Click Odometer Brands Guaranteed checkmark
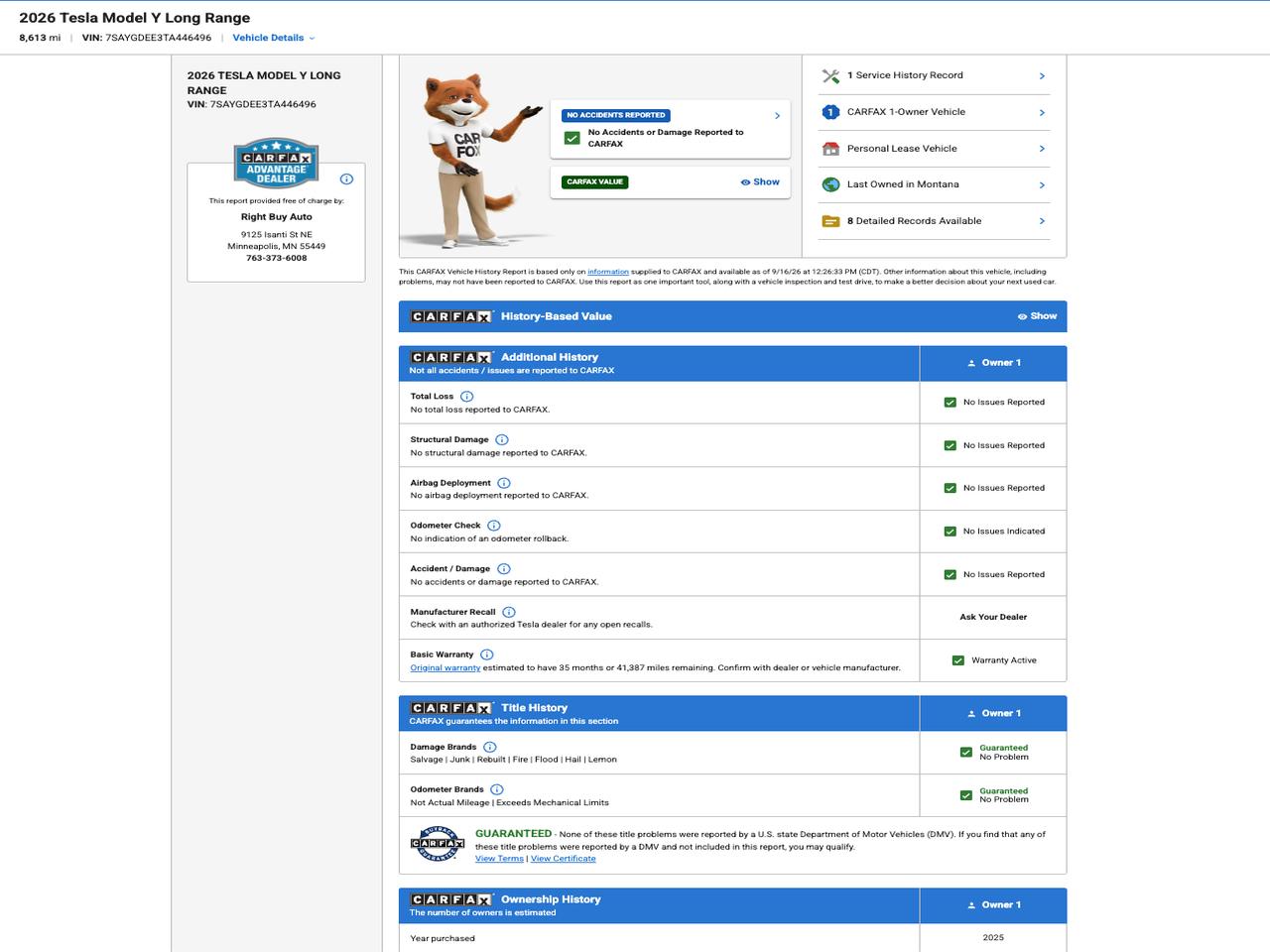This screenshot has height=952, width=1270. pos(966,795)
